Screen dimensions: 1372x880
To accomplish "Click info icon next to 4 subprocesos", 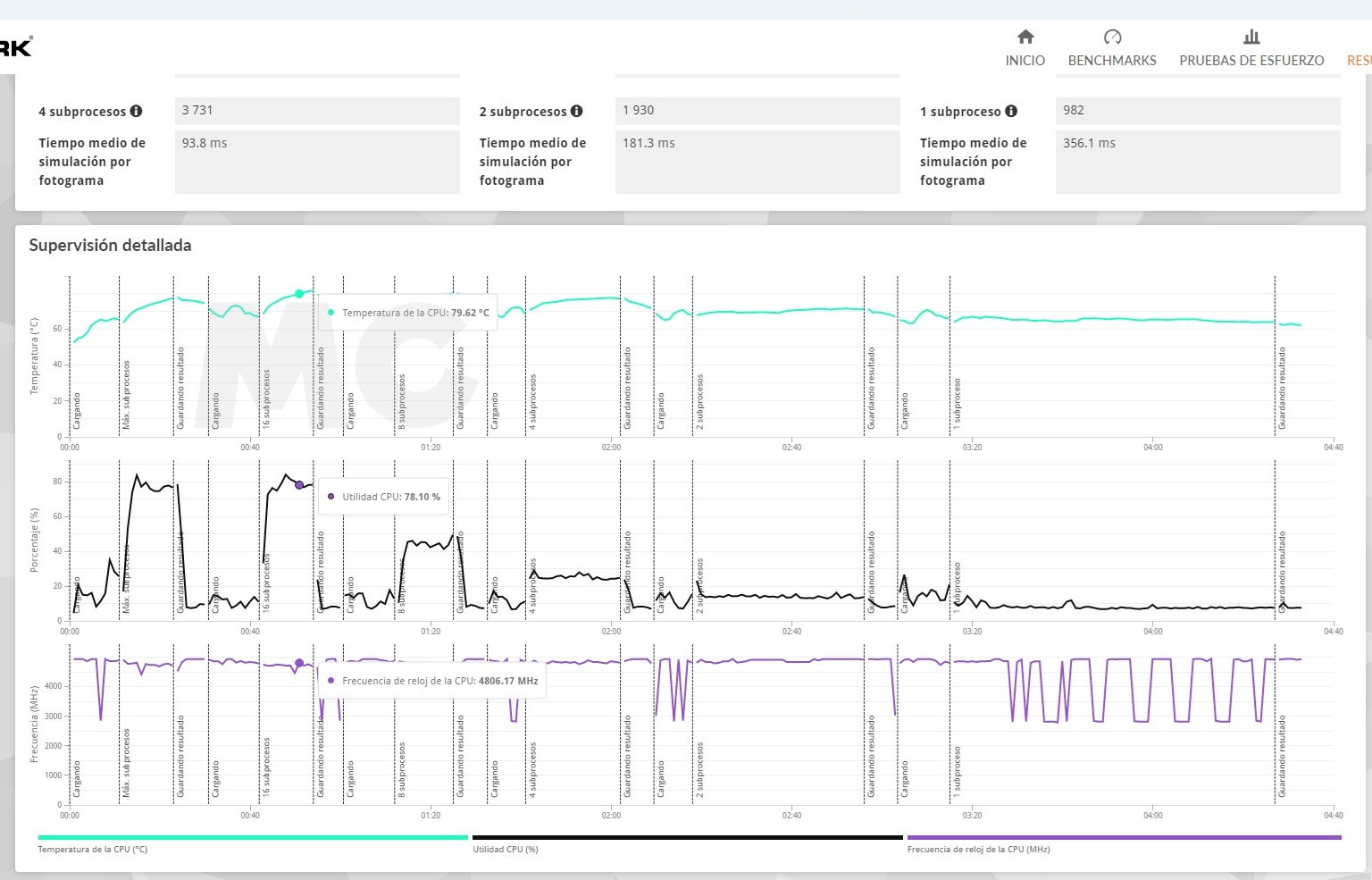I will click(136, 111).
